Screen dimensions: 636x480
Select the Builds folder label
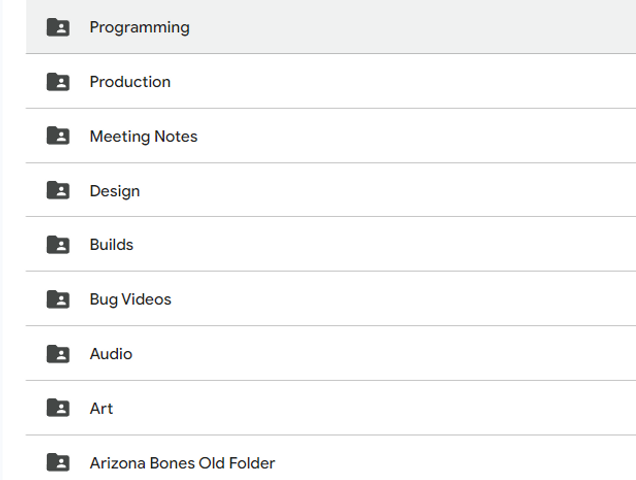coord(111,245)
